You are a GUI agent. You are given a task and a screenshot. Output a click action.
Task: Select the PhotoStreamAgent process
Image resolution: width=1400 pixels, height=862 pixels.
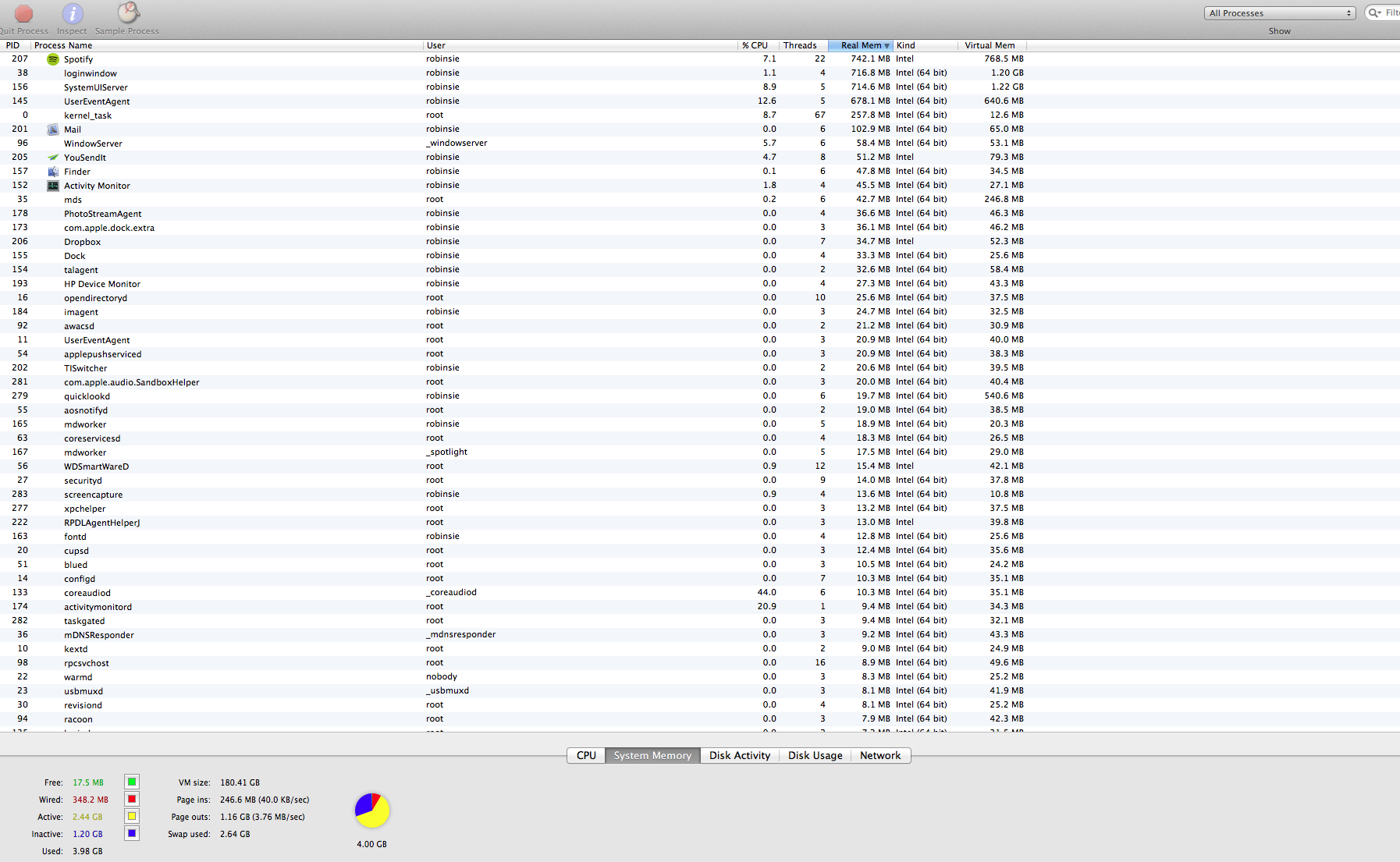tap(103, 214)
